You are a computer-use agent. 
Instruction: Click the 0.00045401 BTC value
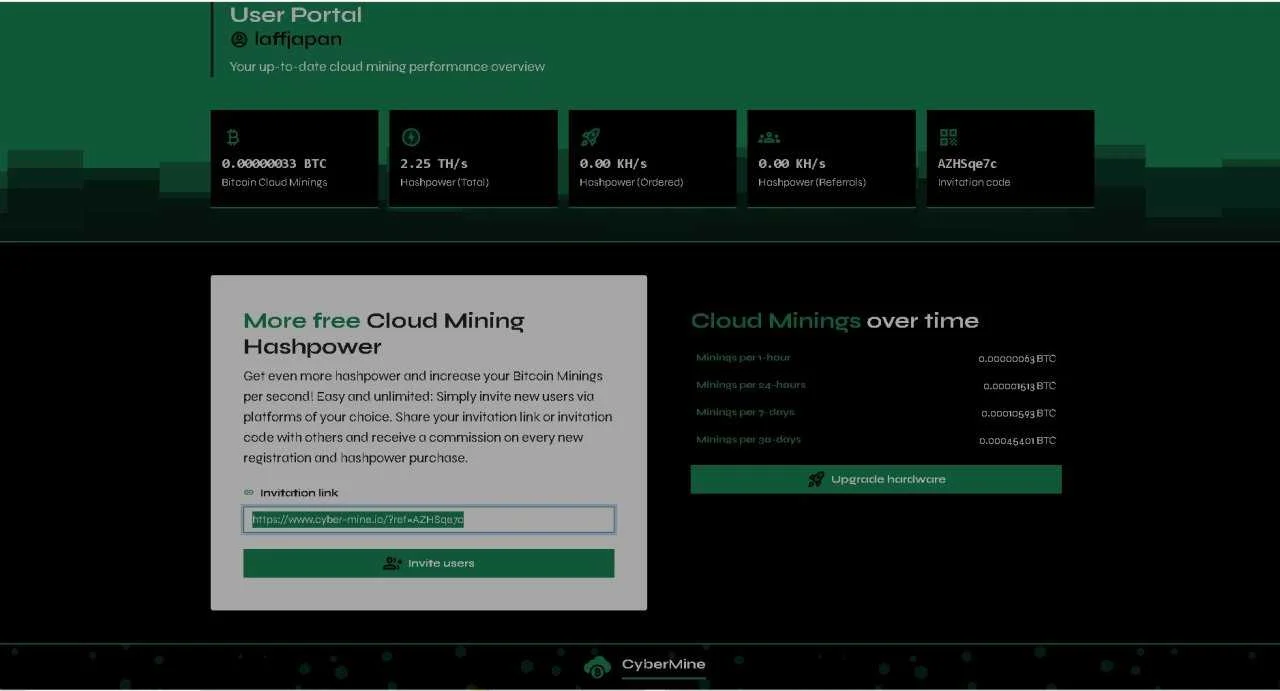click(x=1018, y=440)
